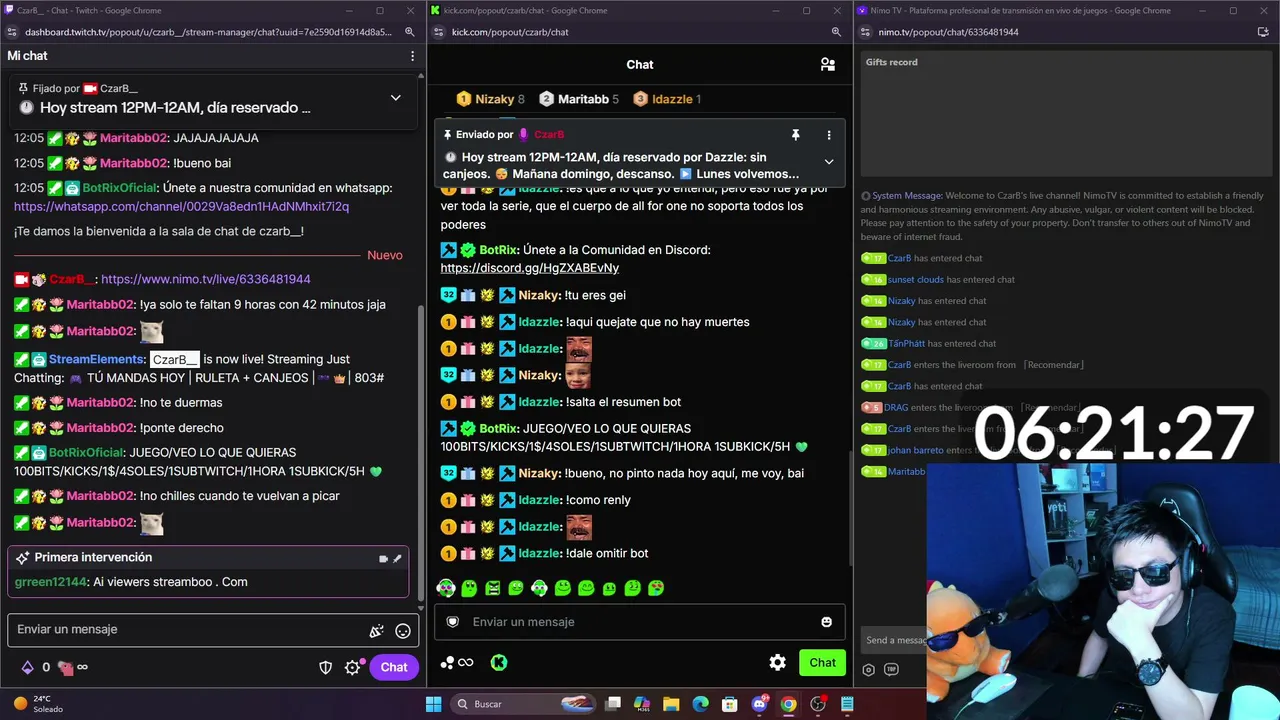
Task: Select angry green Kick quick emote
Action: pyautogui.click(x=493, y=588)
